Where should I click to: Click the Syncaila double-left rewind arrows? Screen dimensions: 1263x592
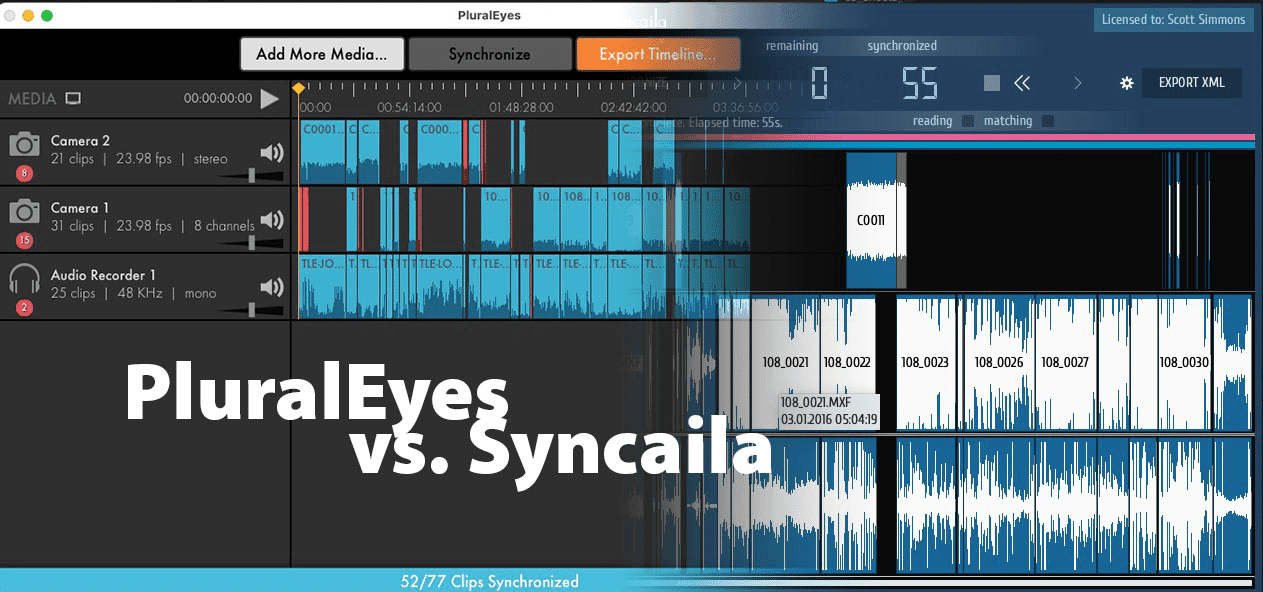click(x=1021, y=83)
